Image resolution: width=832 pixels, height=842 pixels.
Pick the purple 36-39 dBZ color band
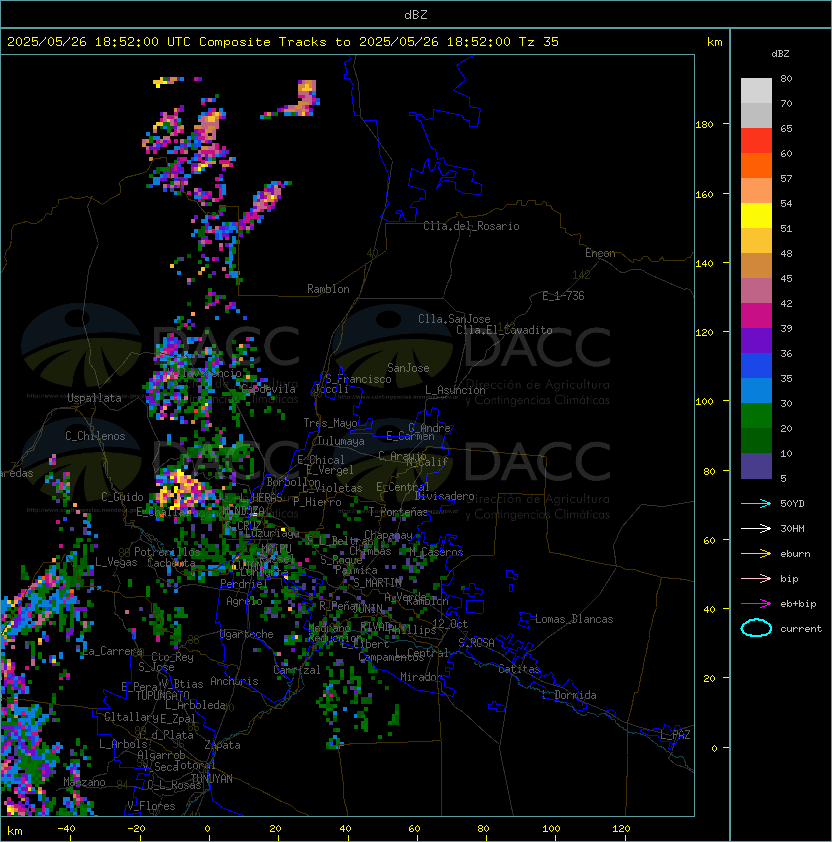click(x=756, y=341)
